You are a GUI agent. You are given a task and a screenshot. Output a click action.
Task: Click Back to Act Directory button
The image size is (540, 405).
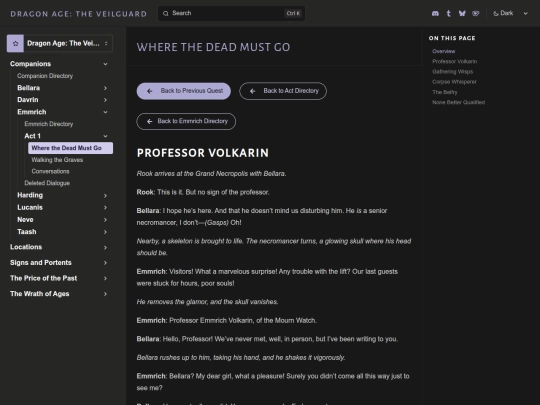[x=283, y=91]
